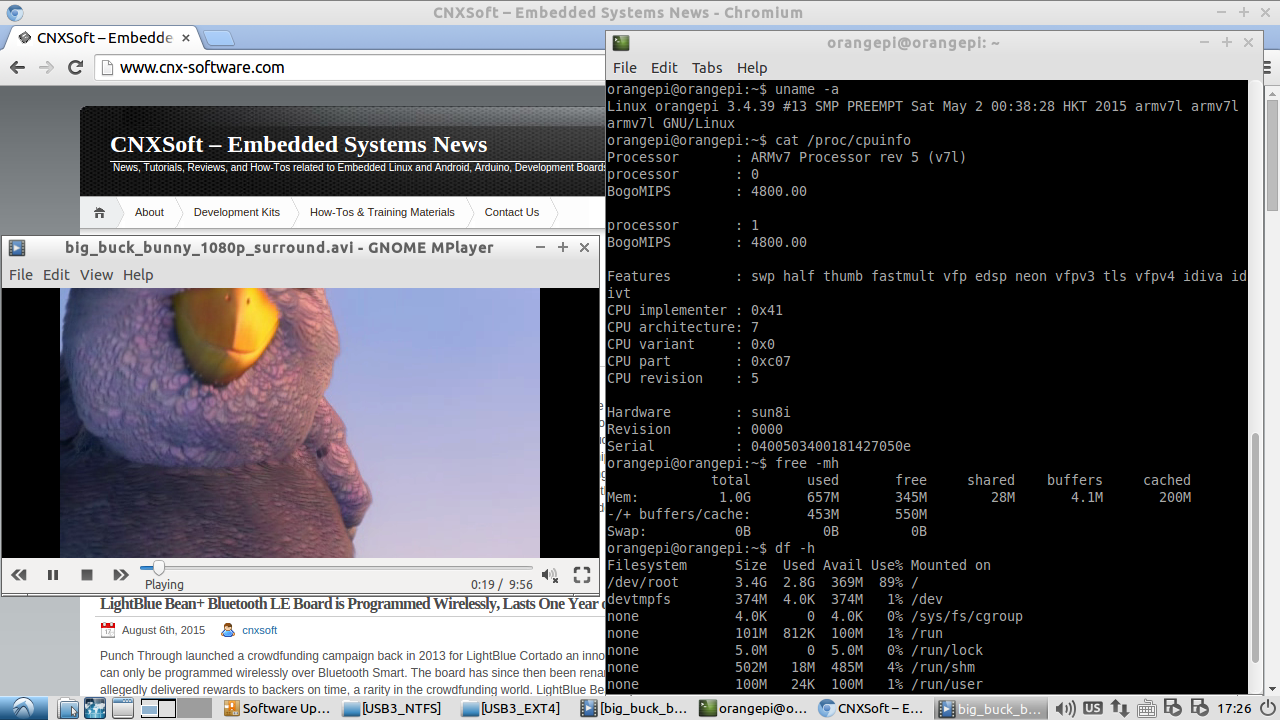1280x720 pixels.
Task: Open the Edit menu in GNOME MPlayer
Action: point(56,275)
